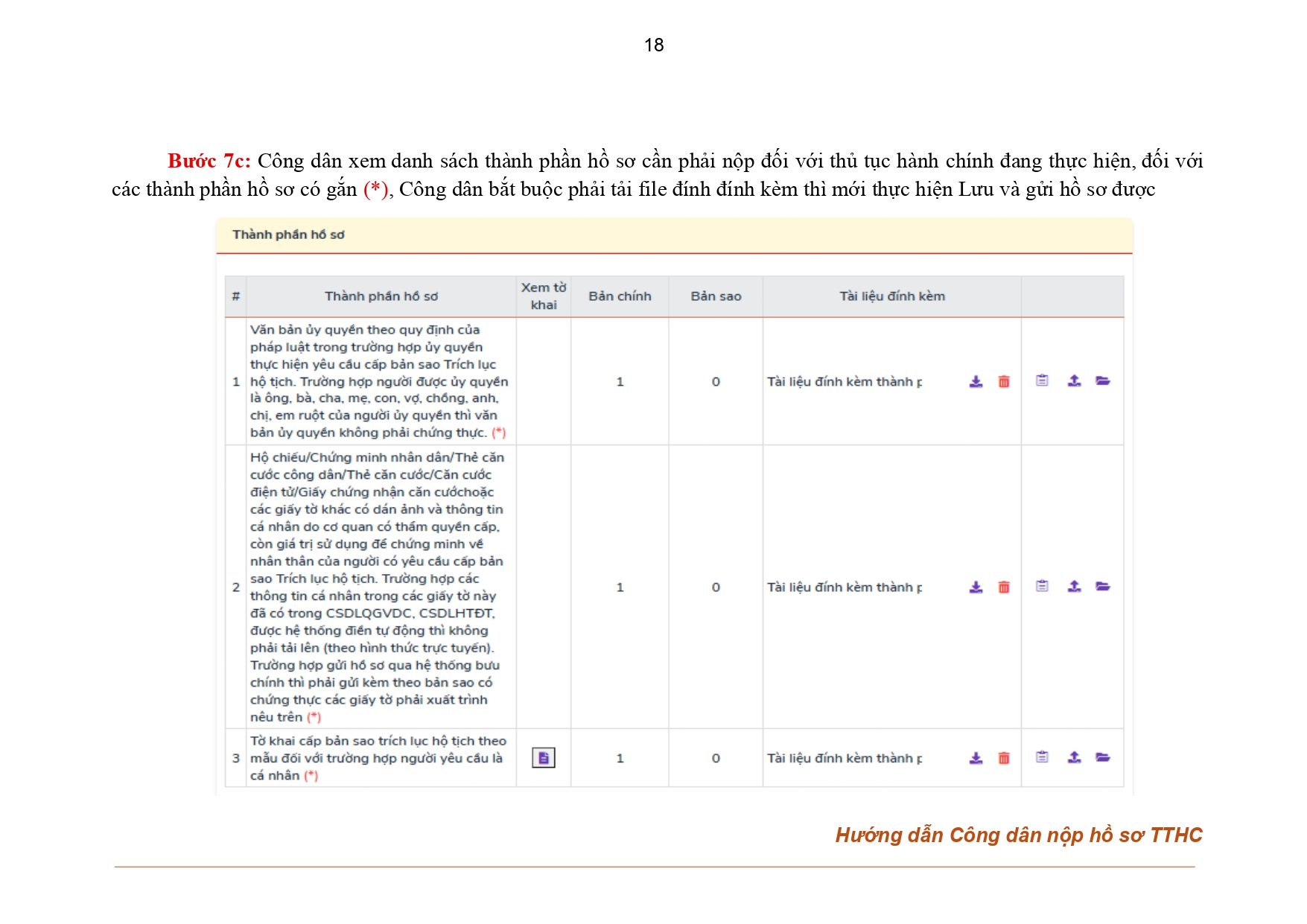1307x924 pixels.
Task: Click the clipboard icon in row 3
Action: 1042,757
